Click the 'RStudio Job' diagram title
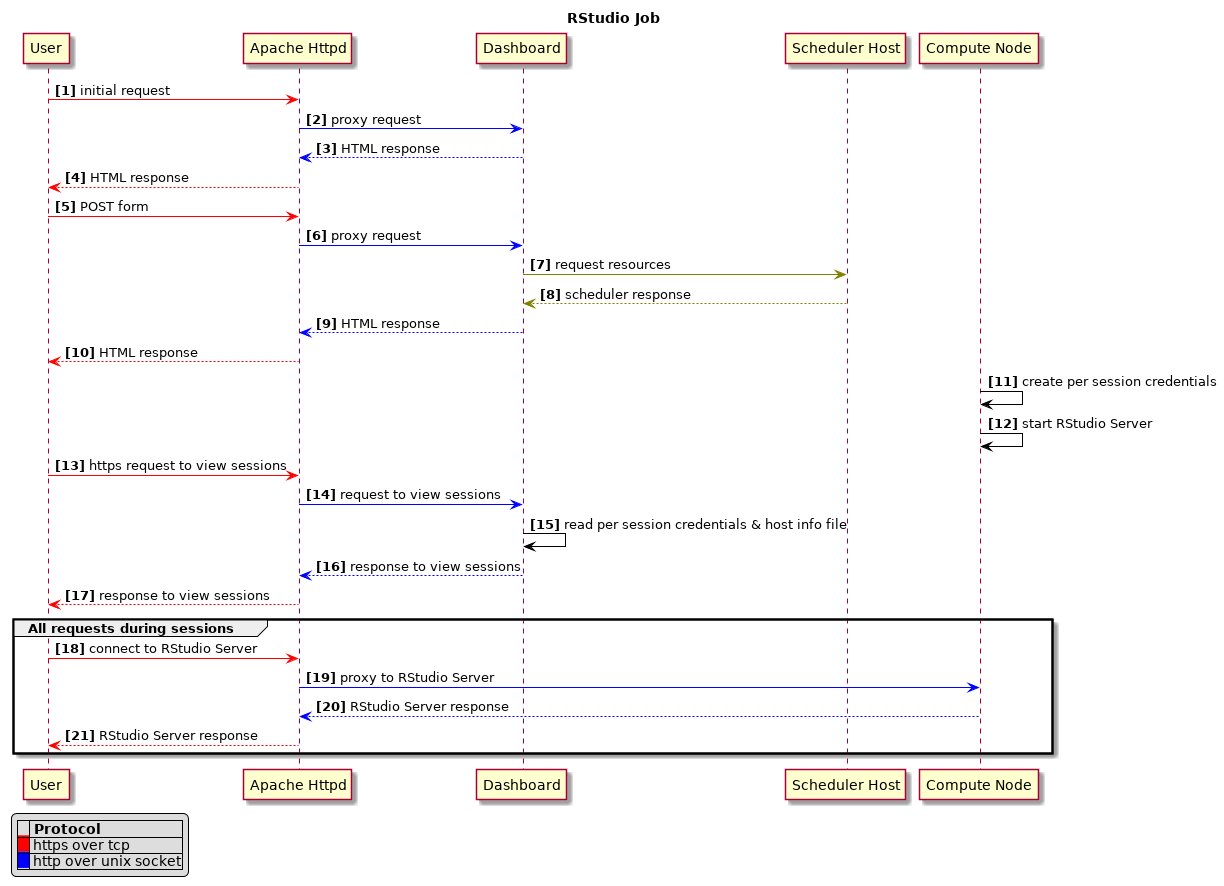Screen dimensions: 1224x886 [613, 17]
